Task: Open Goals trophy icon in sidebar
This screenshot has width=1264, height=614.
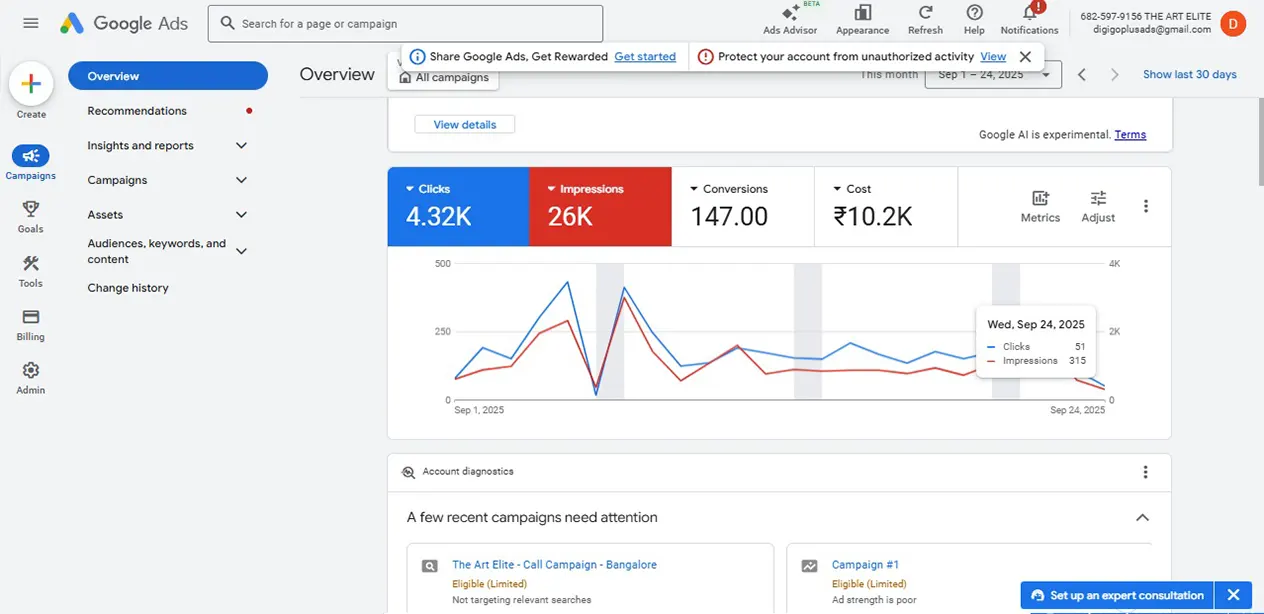Action: 31,209
